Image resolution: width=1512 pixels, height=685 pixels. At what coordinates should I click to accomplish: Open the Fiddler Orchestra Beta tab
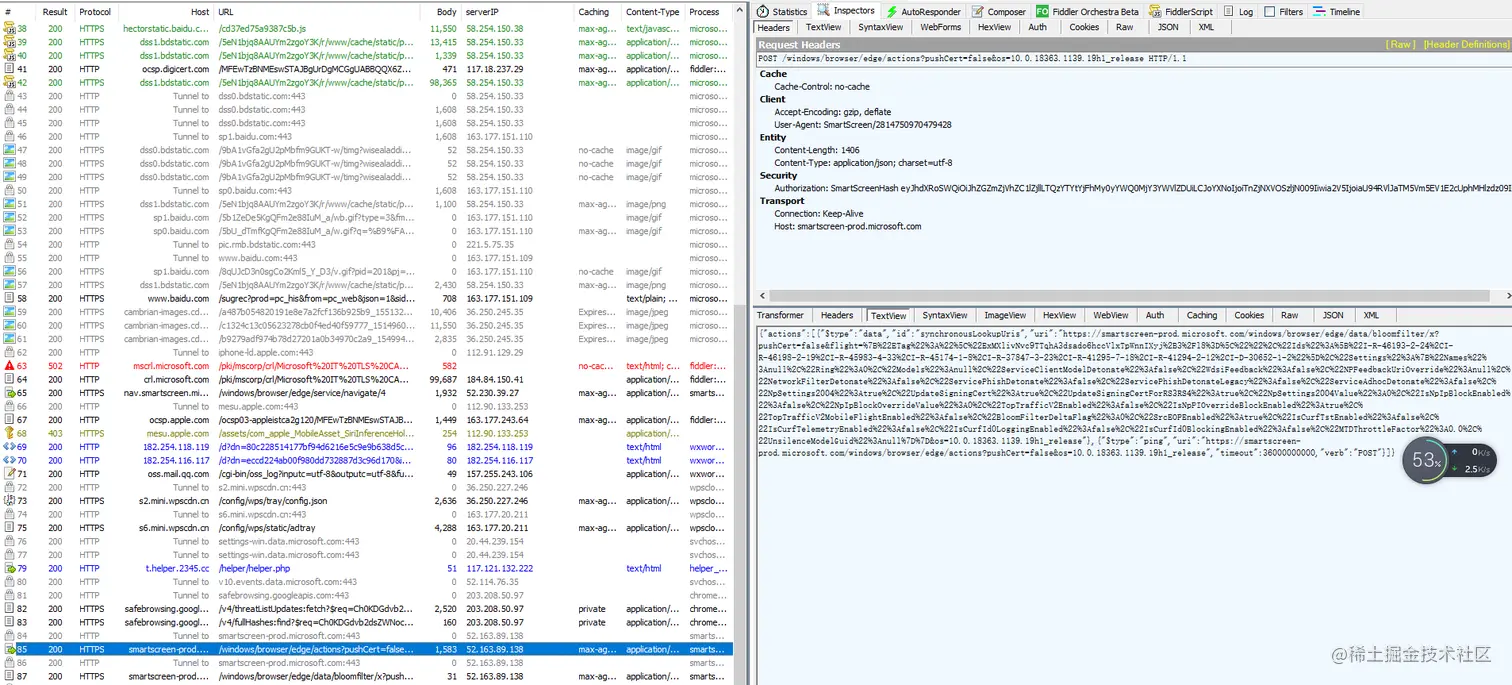point(1088,11)
